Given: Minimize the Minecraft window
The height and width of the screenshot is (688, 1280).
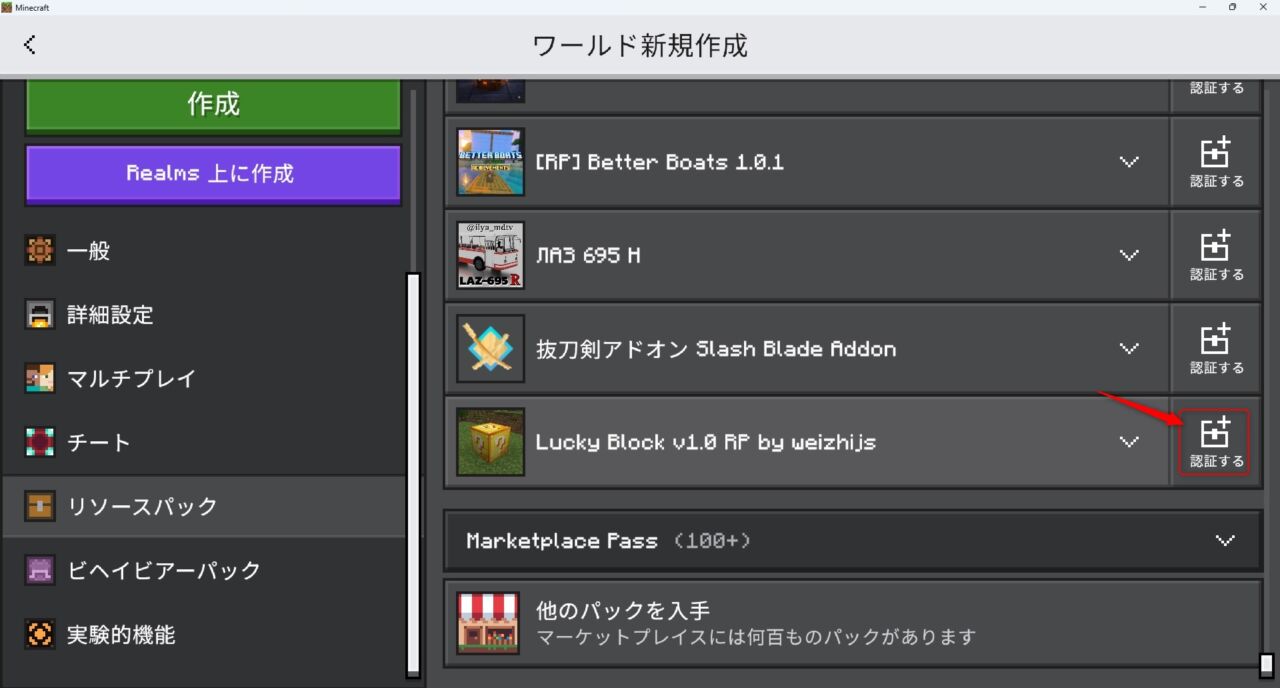Looking at the screenshot, I should (x=1201, y=7).
